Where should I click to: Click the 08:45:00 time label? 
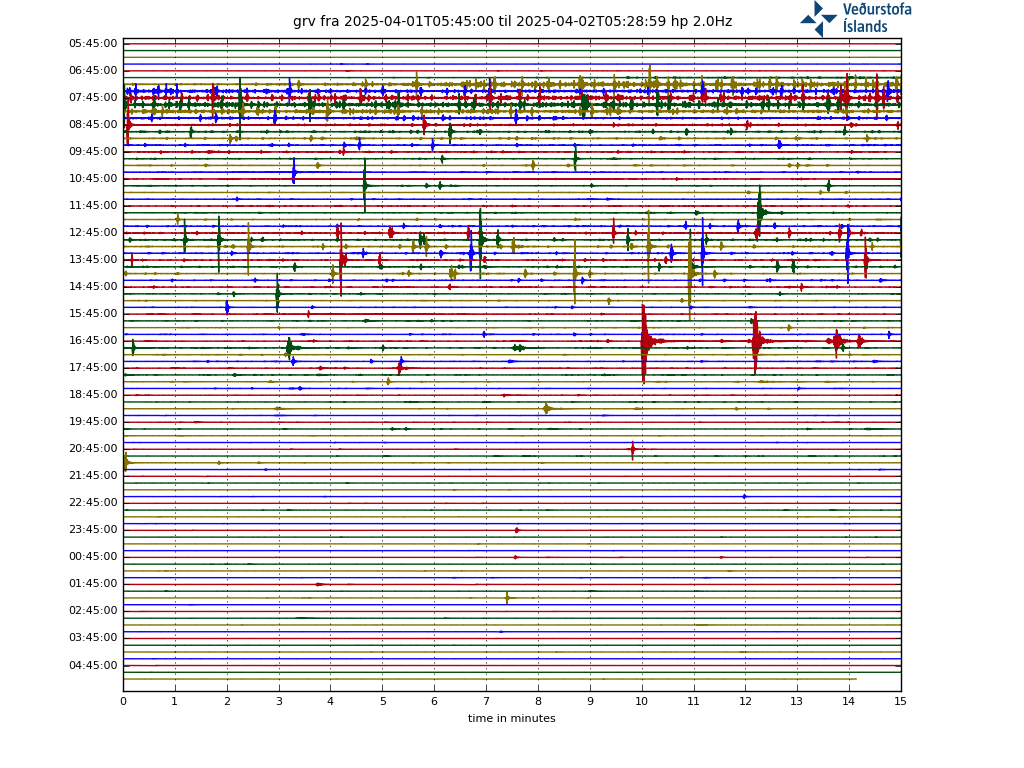click(x=93, y=125)
